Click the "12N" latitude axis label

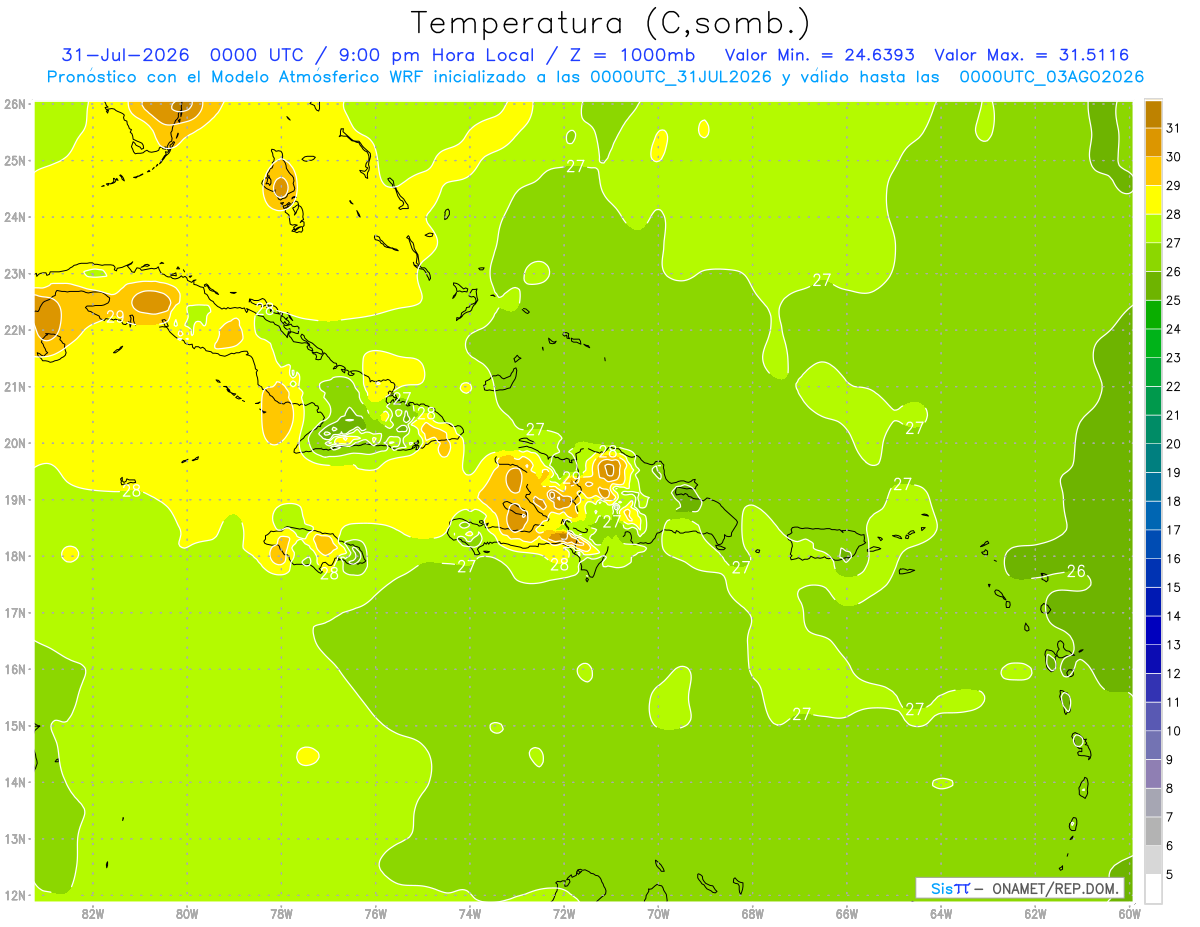pos(15,895)
